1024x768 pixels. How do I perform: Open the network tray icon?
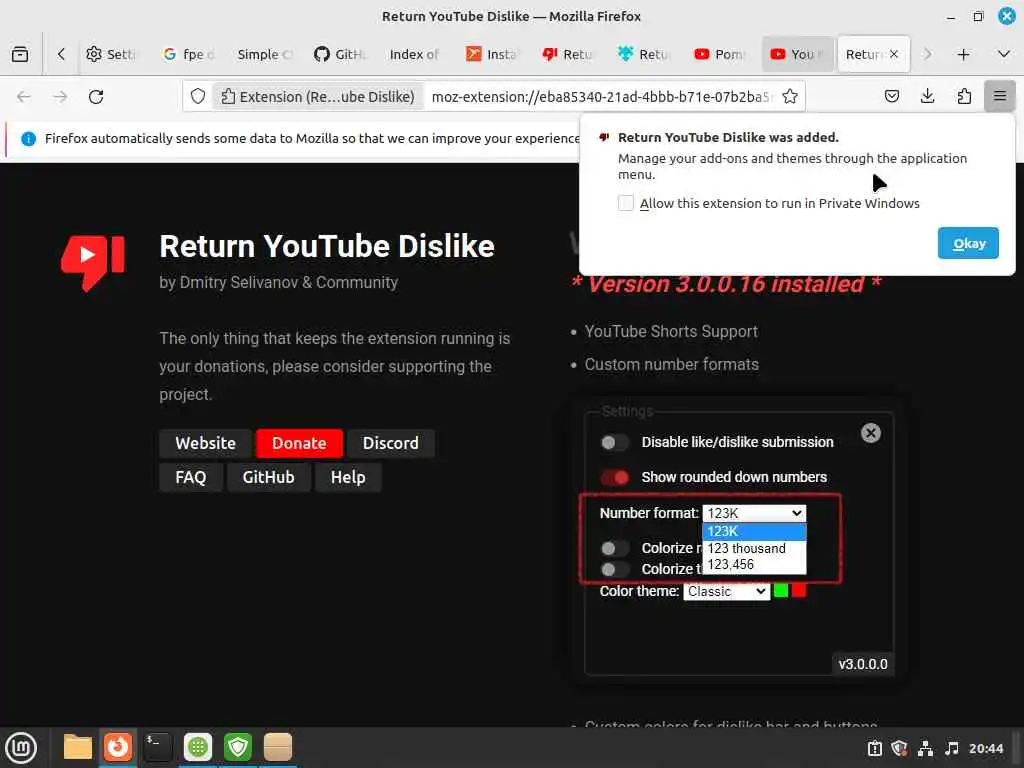click(x=925, y=748)
